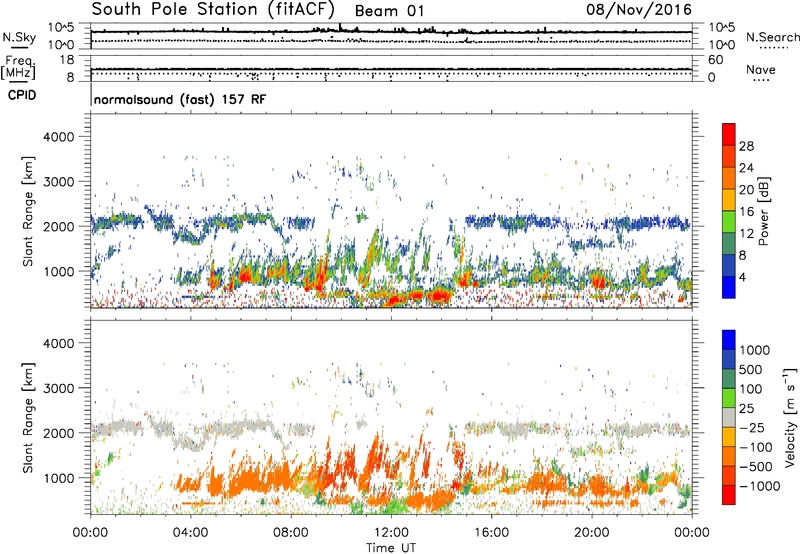
Task: Click the date '08/Nov/2016'
Action: [x=639, y=9]
